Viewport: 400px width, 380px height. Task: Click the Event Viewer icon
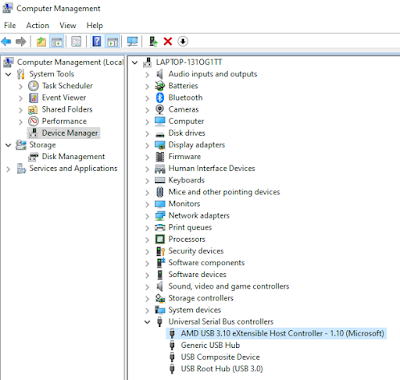(33, 98)
